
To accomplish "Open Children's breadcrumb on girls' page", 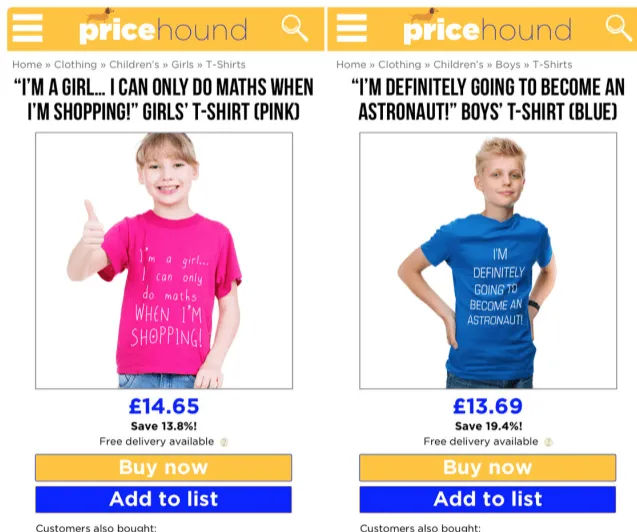I will coord(134,65).
